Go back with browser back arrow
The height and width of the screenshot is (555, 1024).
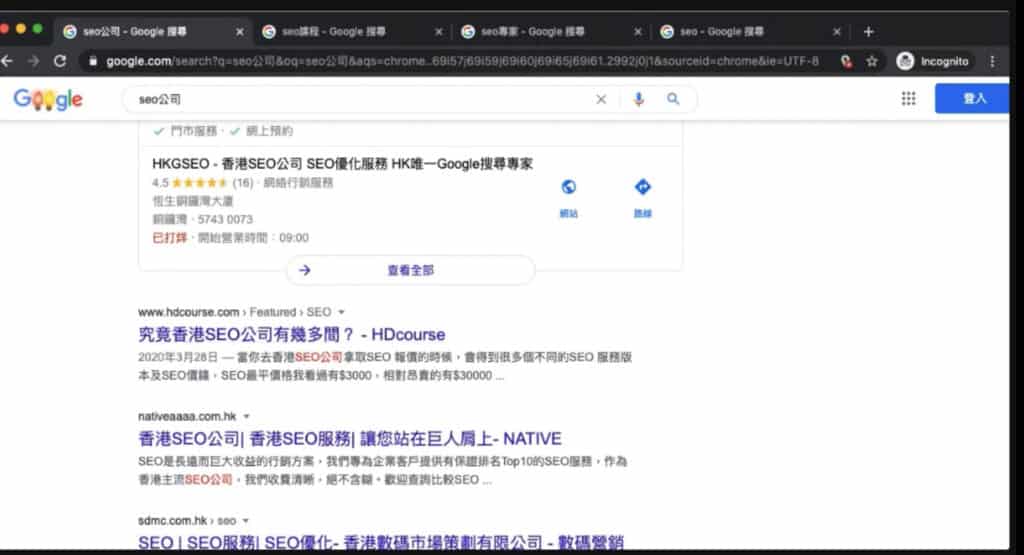pos(7,61)
